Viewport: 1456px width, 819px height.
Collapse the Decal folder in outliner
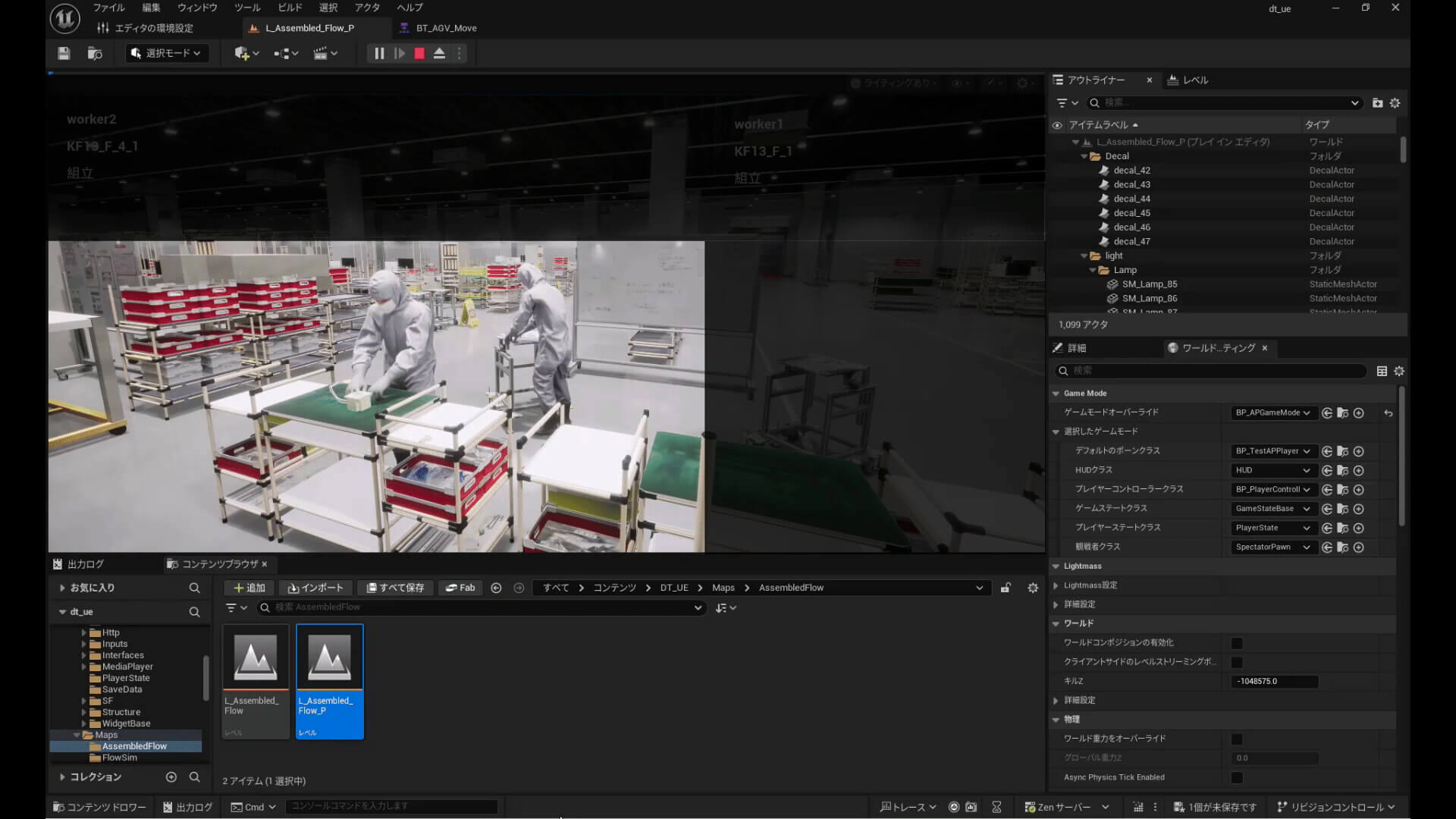(1084, 156)
